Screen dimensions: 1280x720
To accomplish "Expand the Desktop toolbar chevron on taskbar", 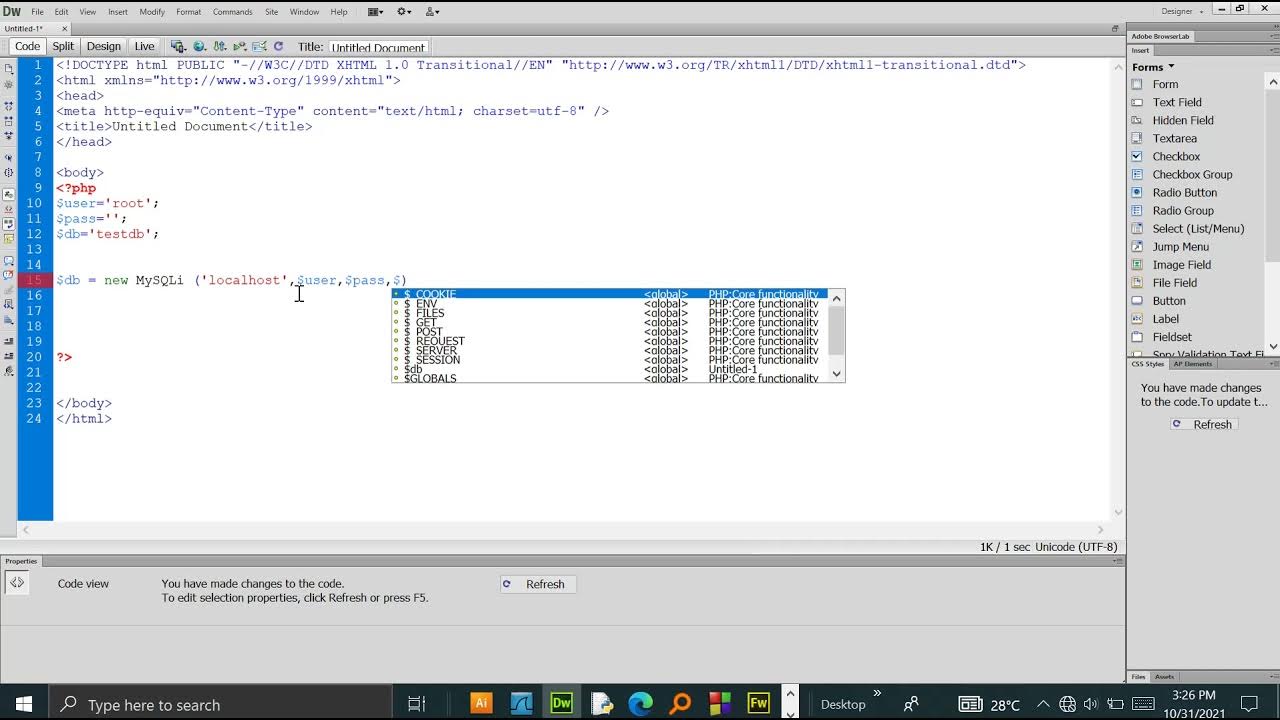I will click(x=877, y=693).
